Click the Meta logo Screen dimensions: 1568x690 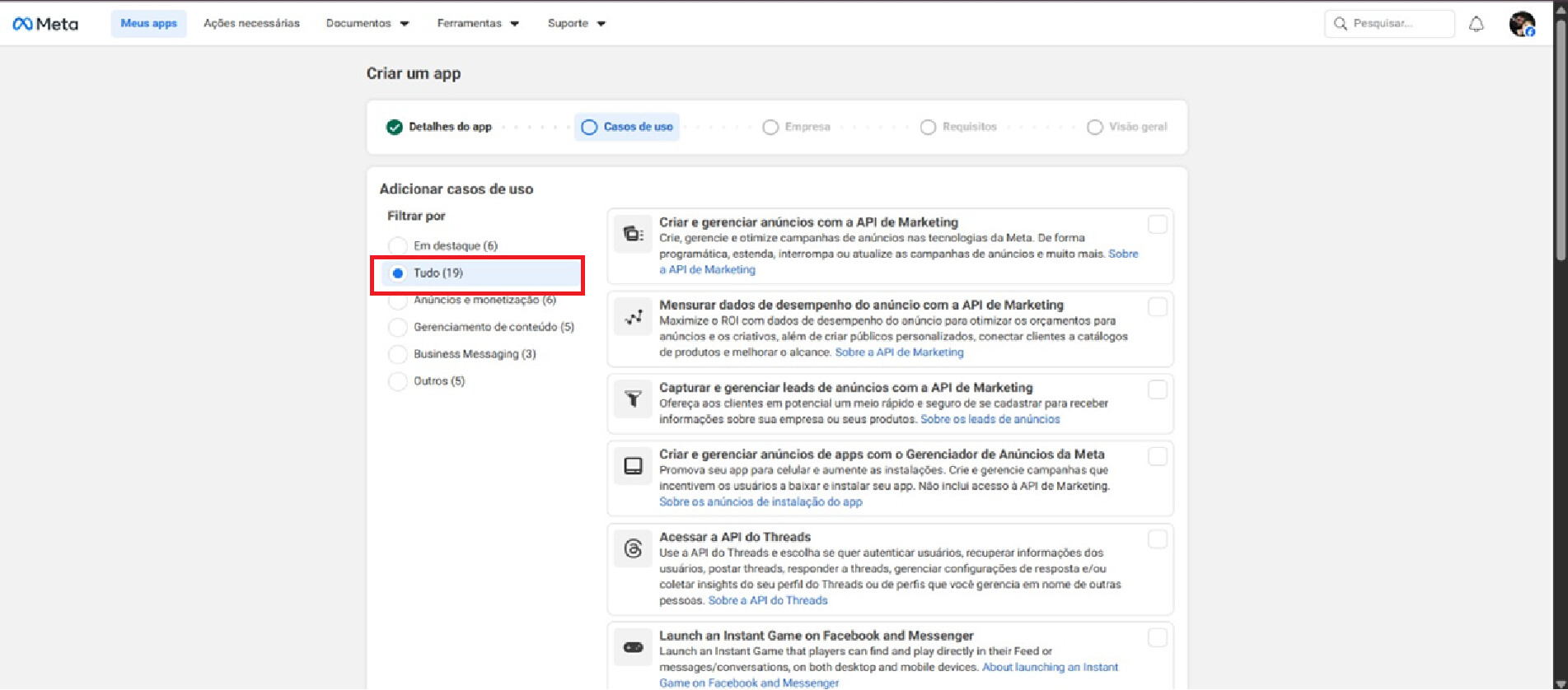pyautogui.click(x=45, y=24)
